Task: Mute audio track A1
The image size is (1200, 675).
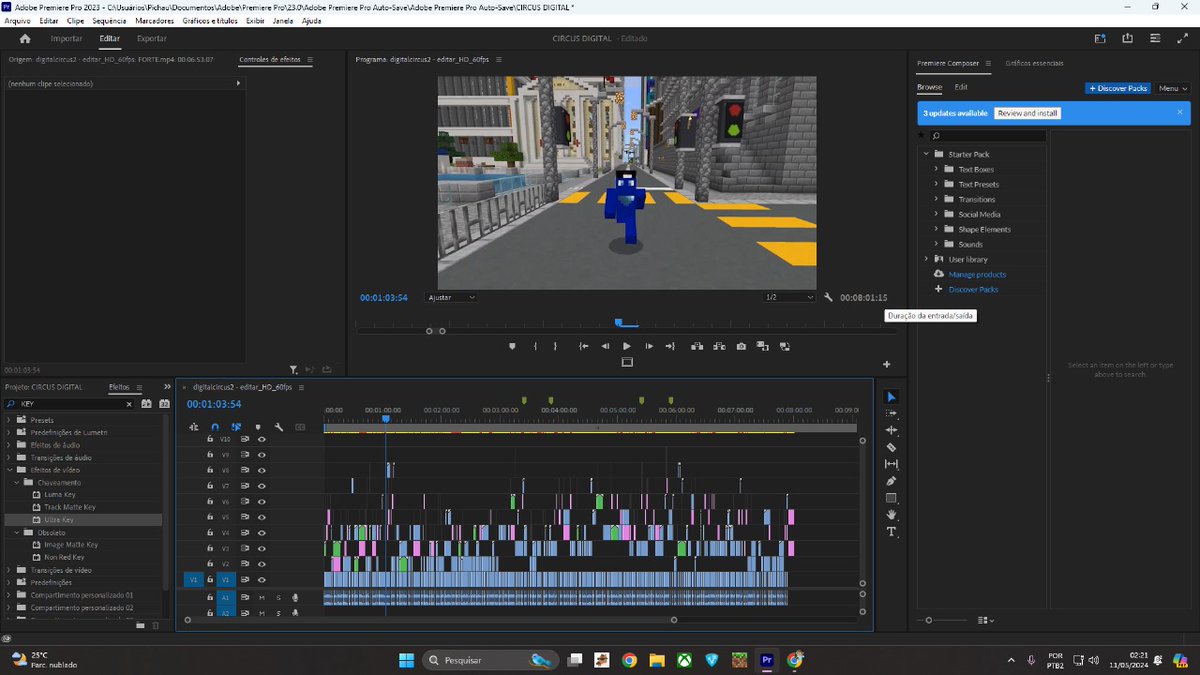Action: click(x=262, y=597)
